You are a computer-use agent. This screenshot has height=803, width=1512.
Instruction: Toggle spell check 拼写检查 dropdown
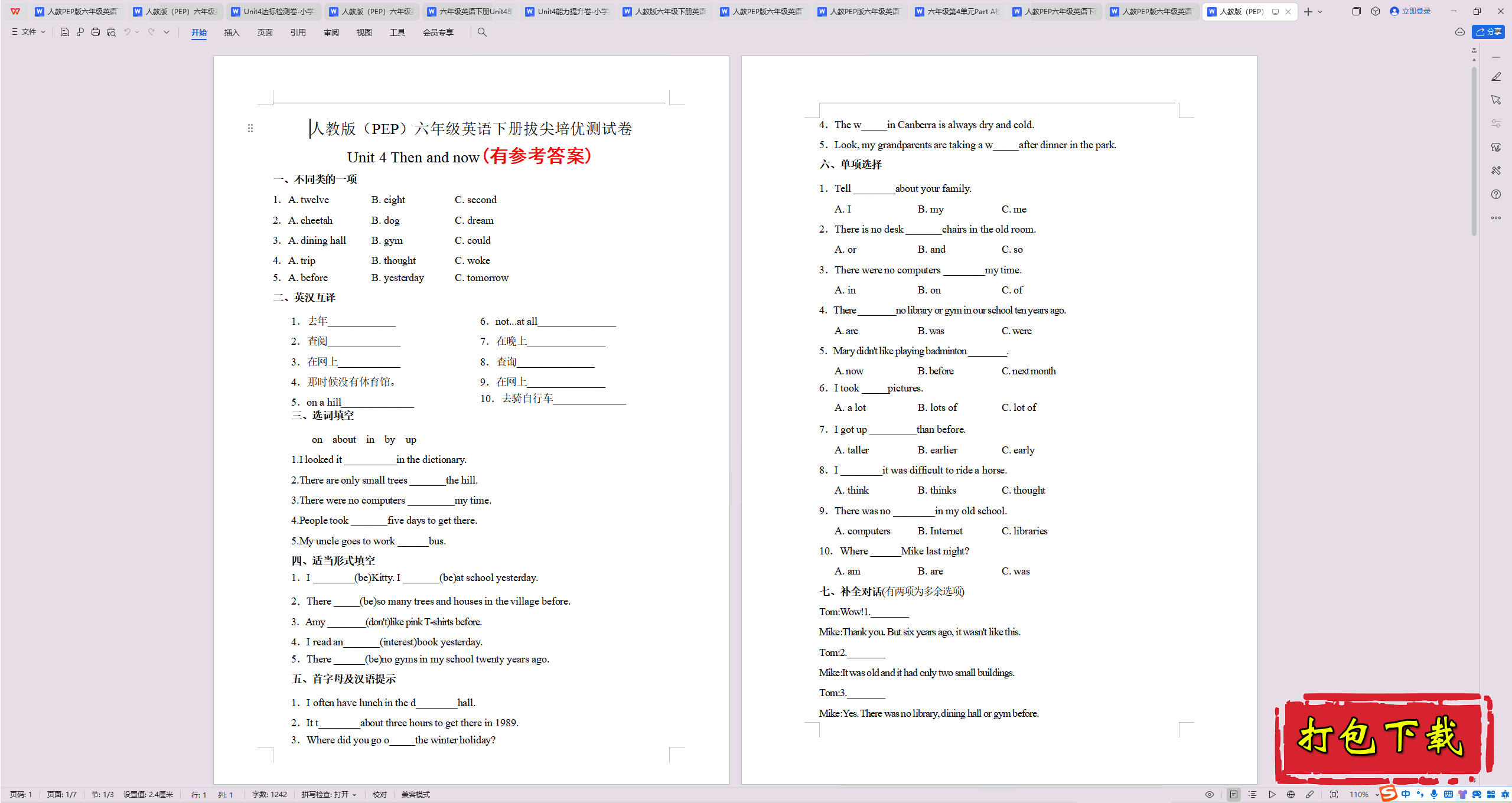(329, 795)
